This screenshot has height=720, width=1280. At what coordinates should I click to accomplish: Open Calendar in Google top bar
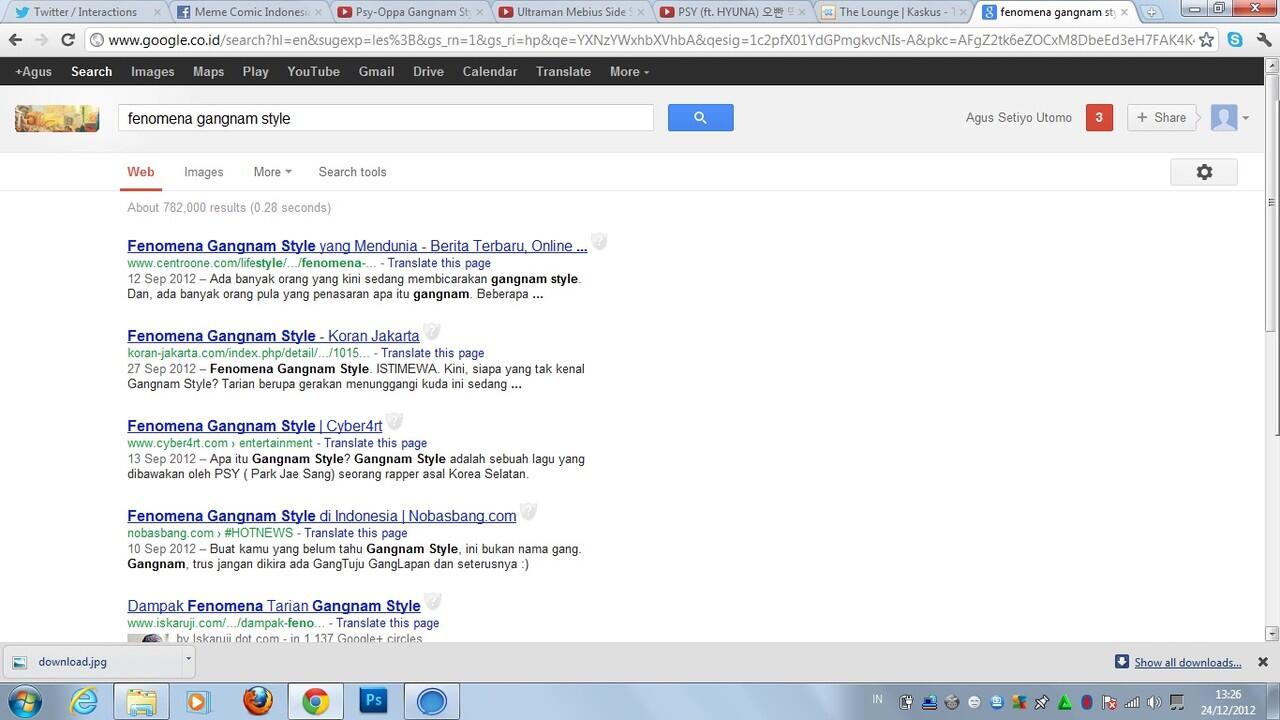pyautogui.click(x=490, y=72)
